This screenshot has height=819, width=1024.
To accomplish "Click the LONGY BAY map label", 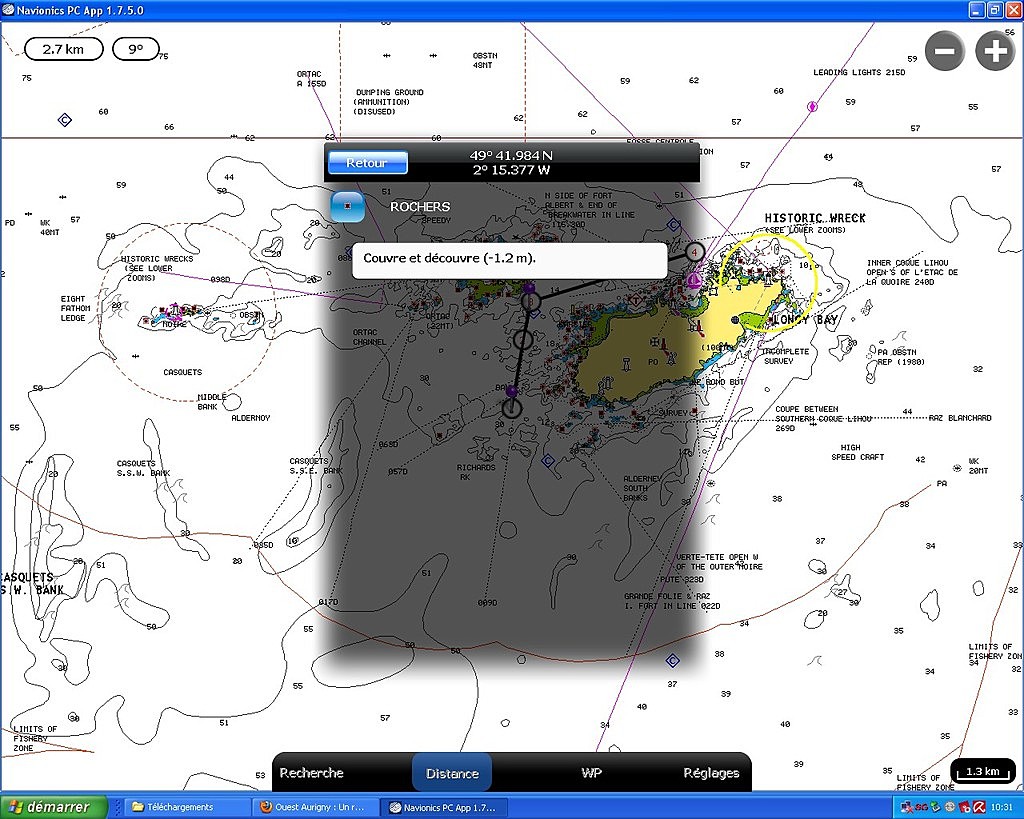I will 805,319.
